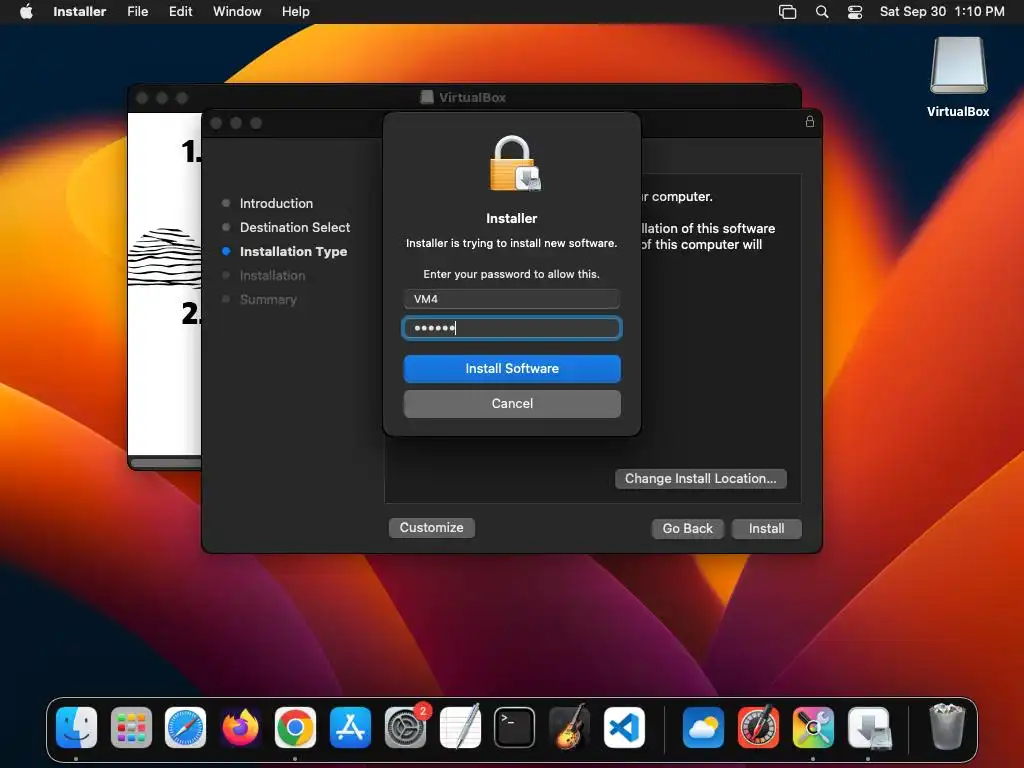Open Control Center in menu bar
The height and width of the screenshot is (768, 1024).
(855, 11)
